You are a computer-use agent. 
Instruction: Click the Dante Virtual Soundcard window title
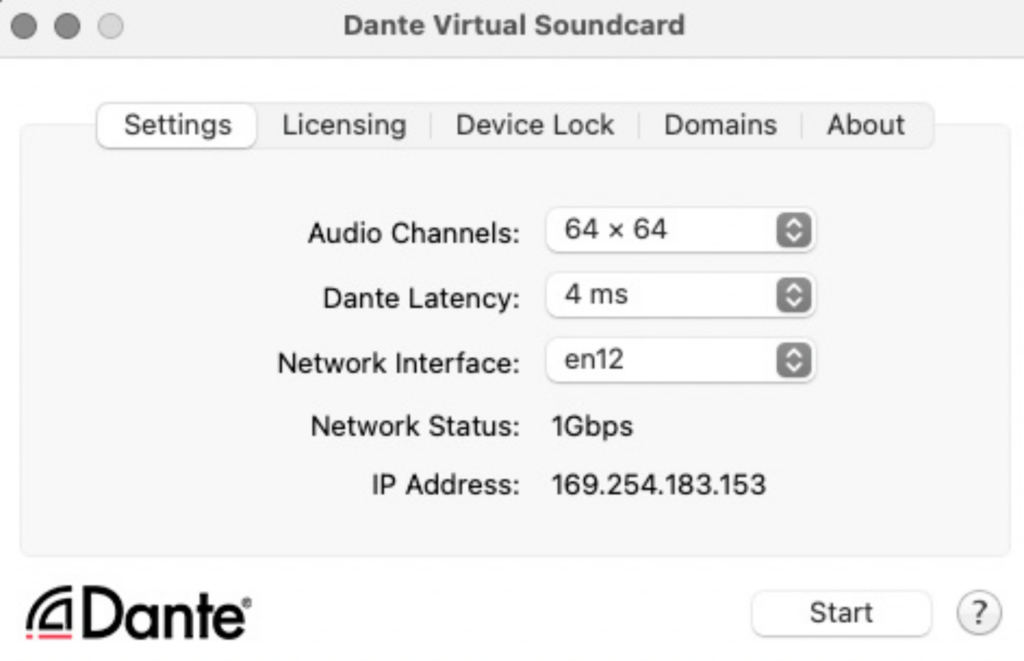[513, 26]
